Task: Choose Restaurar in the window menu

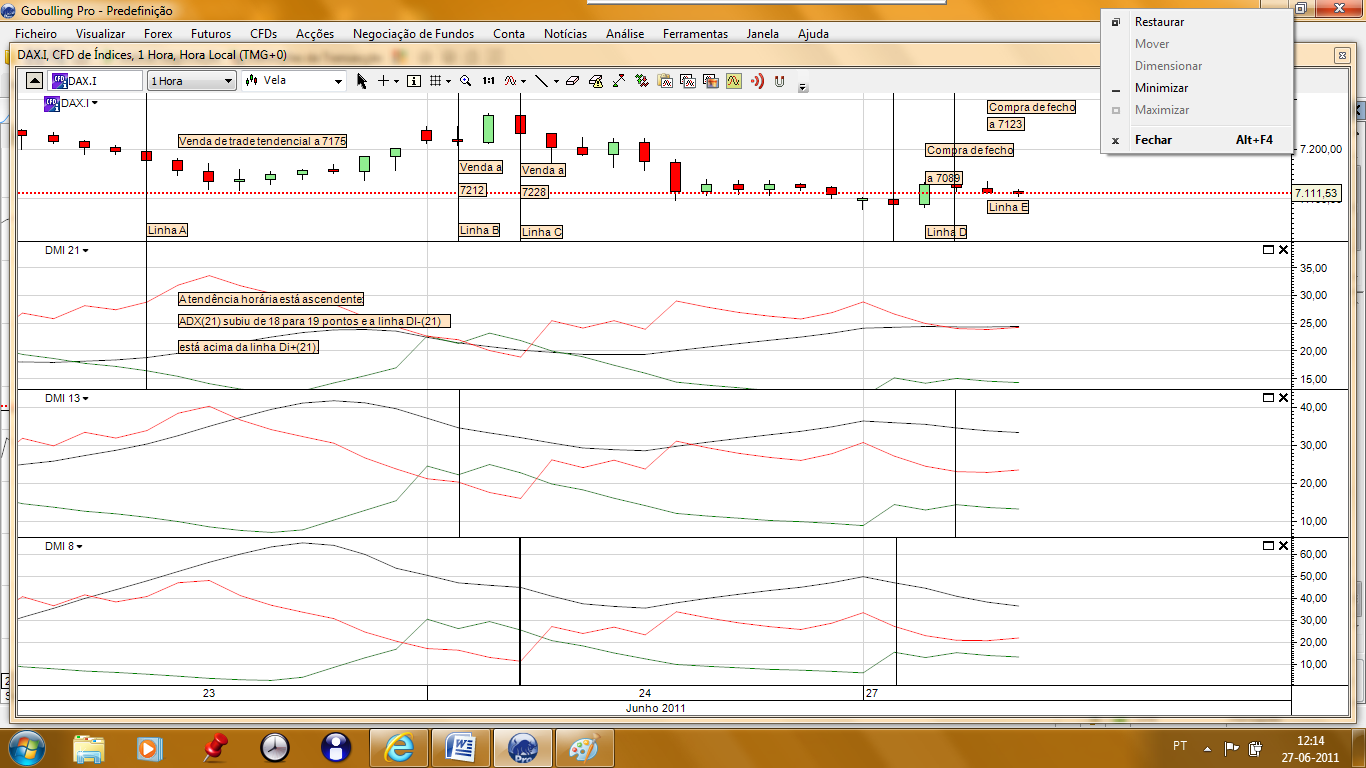Action: 1196,22
